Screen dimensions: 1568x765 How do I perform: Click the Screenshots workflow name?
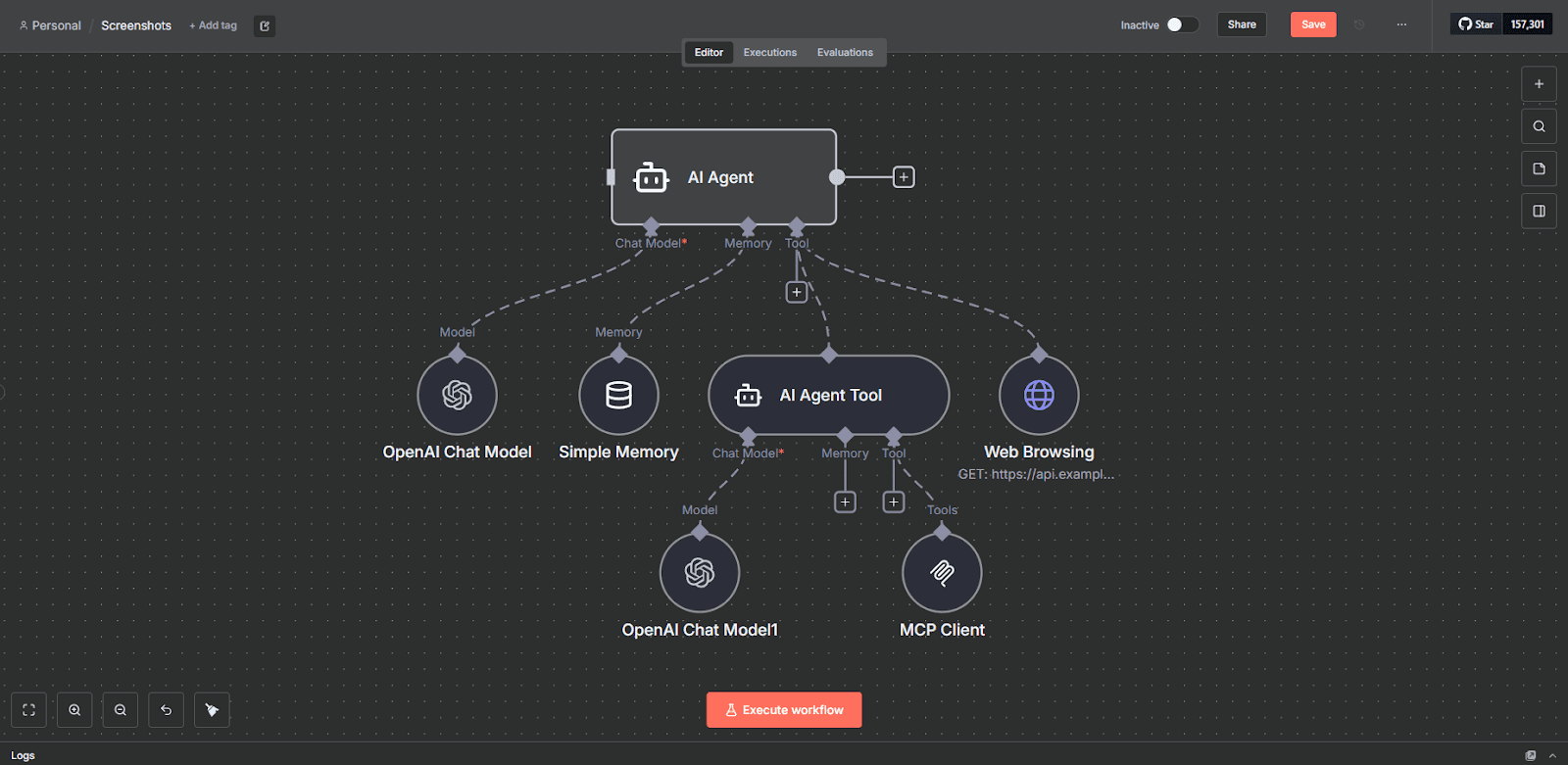(x=136, y=25)
